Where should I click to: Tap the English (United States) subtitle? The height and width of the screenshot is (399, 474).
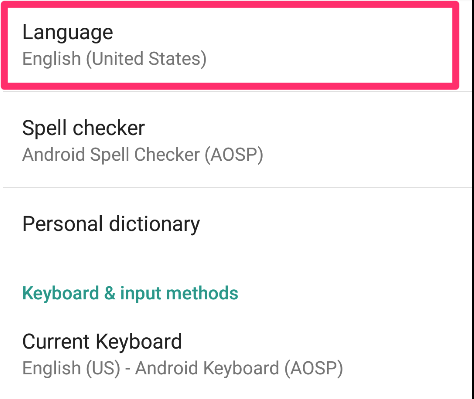click(x=114, y=59)
